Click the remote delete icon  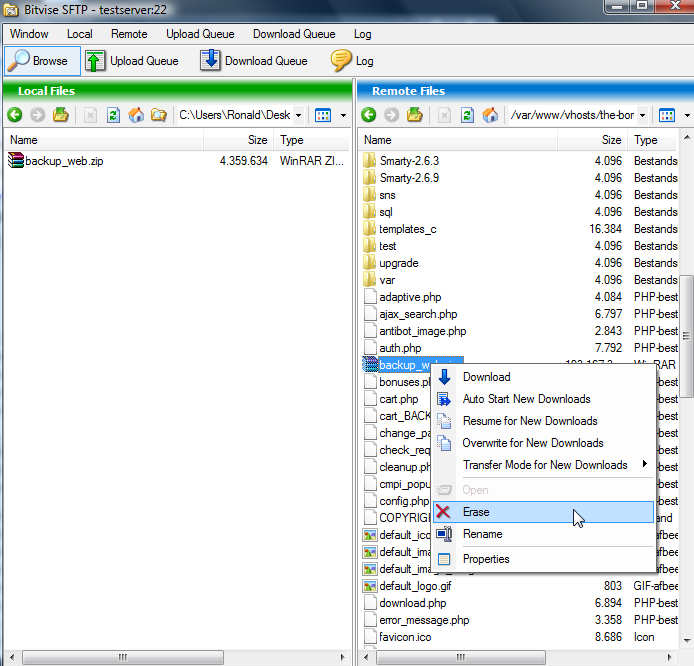click(x=444, y=115)
